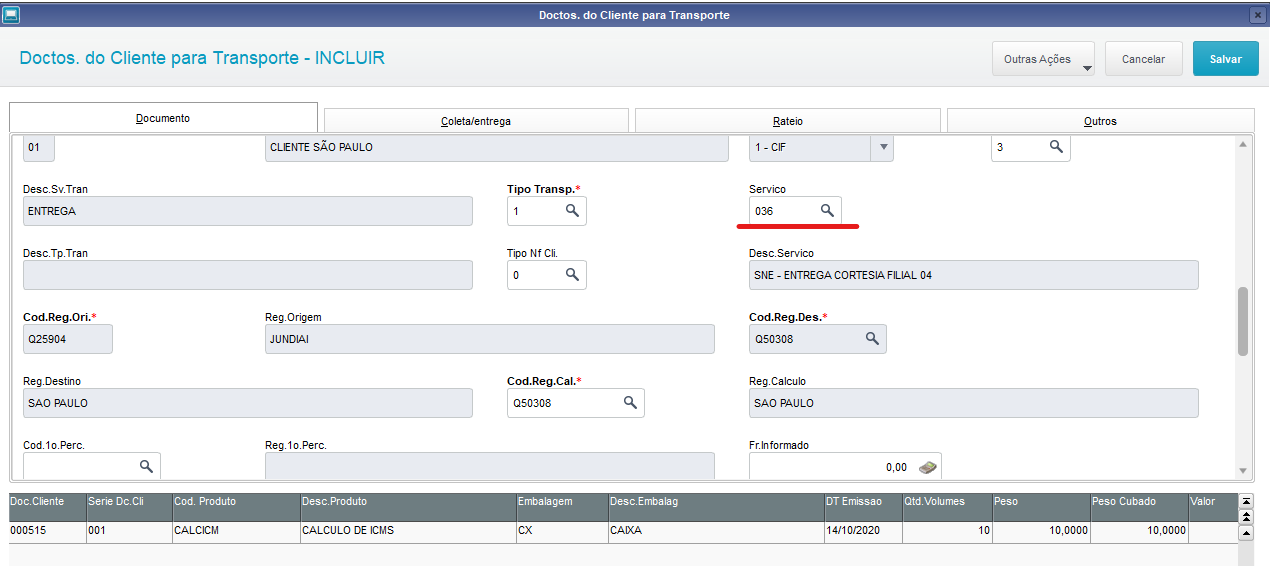Click calculator icon in Fr.Informado field
The image size is (1270, 566).
(x=928, y=467)
